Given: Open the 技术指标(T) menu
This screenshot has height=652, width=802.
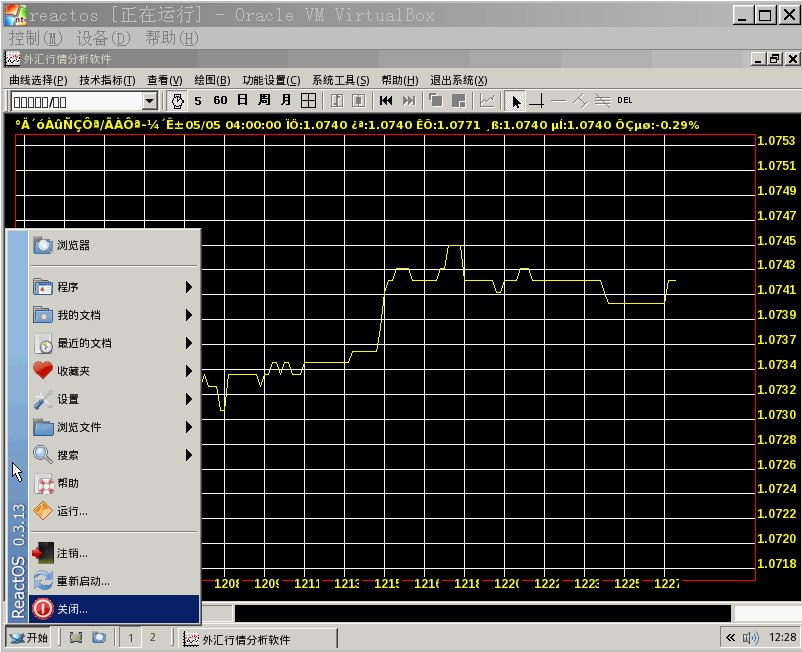Looking at the screenshot, I should coord(107,80).
